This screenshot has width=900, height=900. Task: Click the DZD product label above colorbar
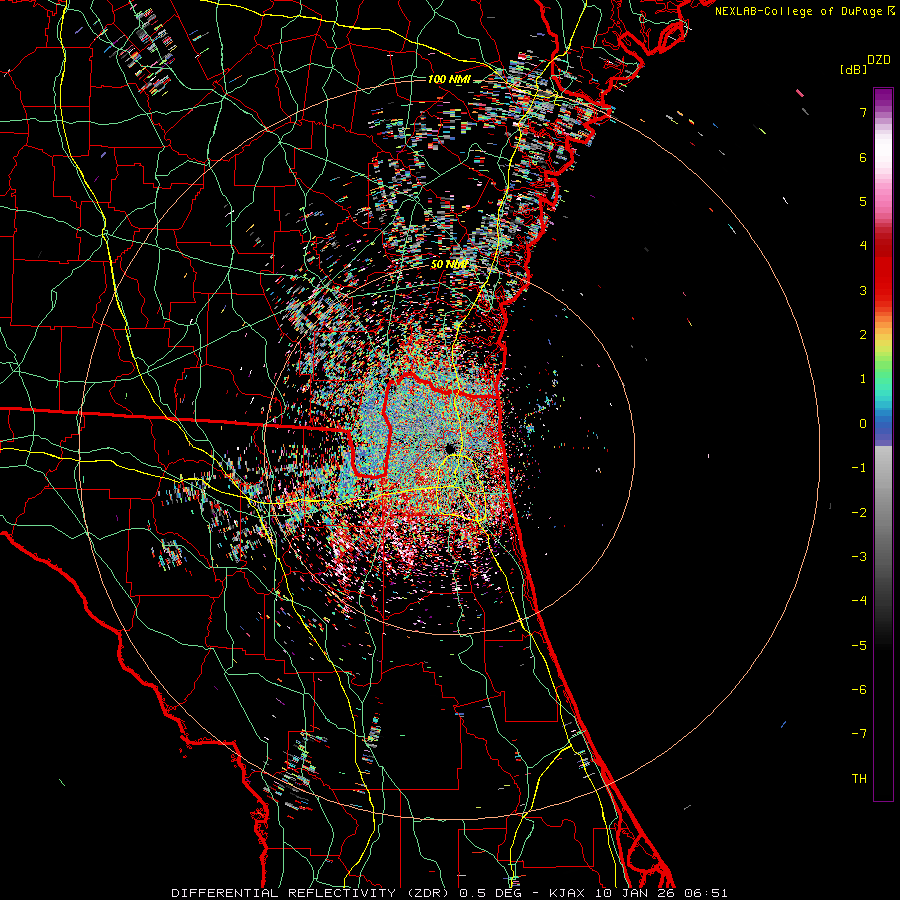(879, 60)
